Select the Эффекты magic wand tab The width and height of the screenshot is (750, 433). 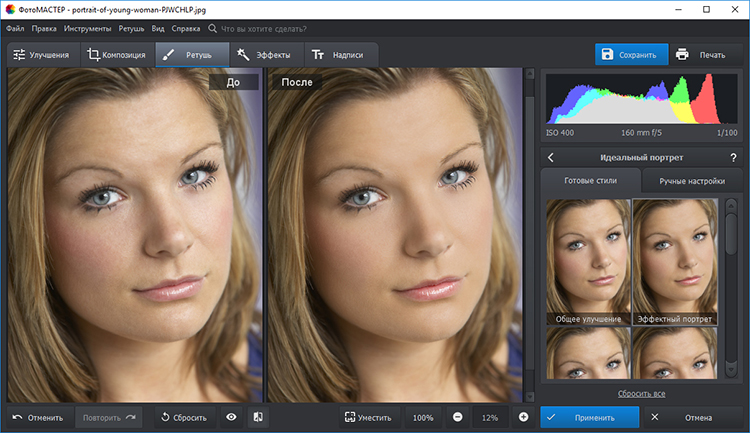point(265,55)
